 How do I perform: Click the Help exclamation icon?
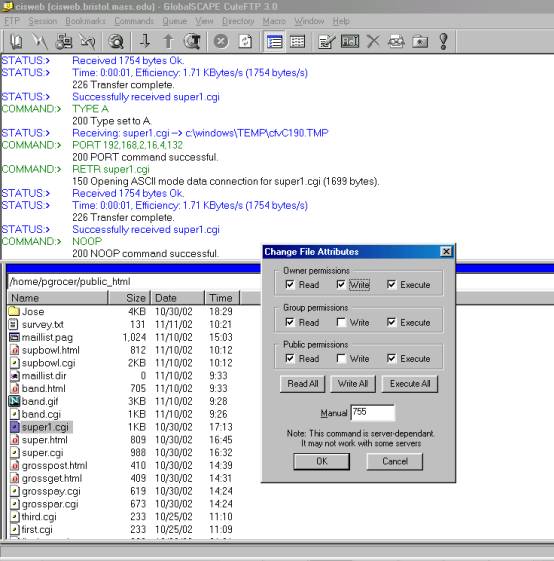tap(443, 42)
